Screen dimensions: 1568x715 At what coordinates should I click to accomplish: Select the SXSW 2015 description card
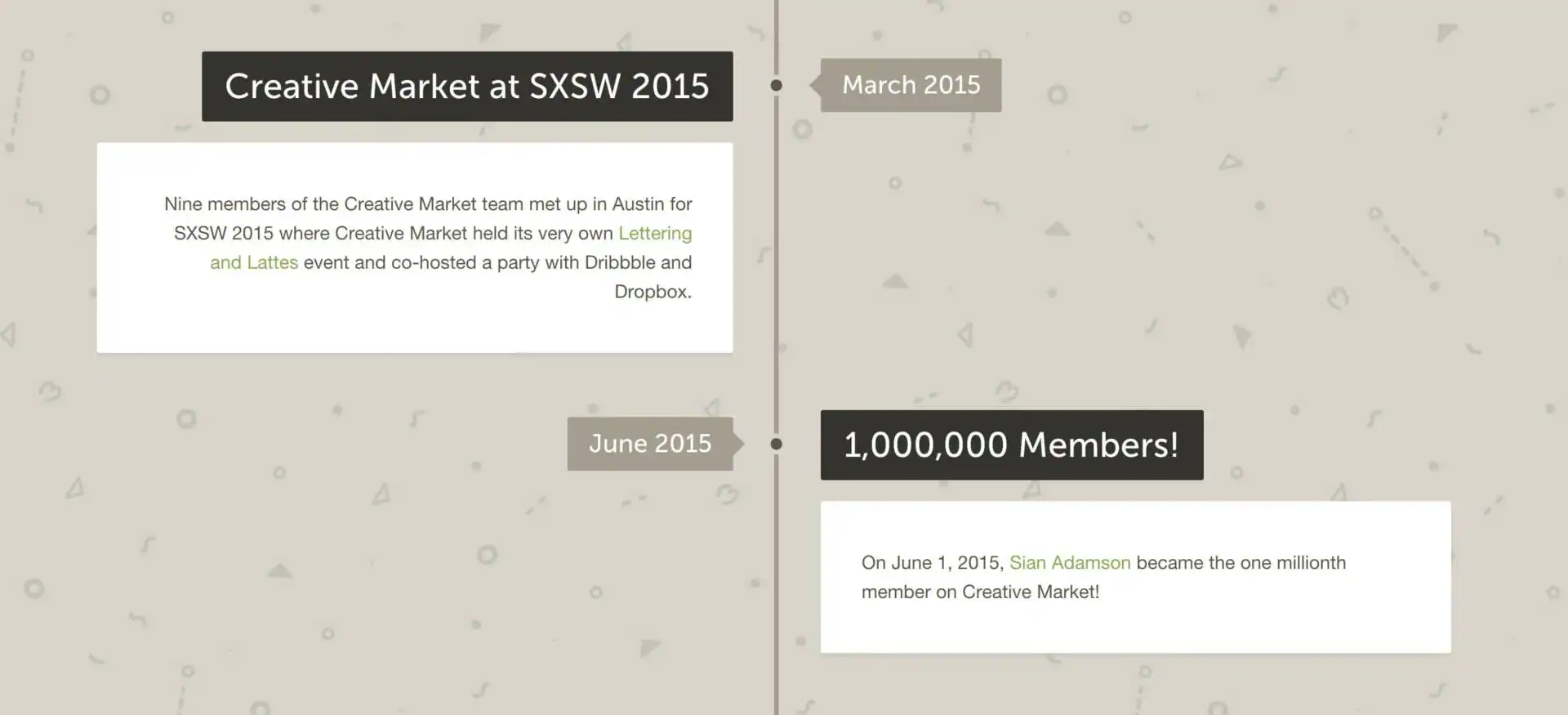tap(414, 247)
